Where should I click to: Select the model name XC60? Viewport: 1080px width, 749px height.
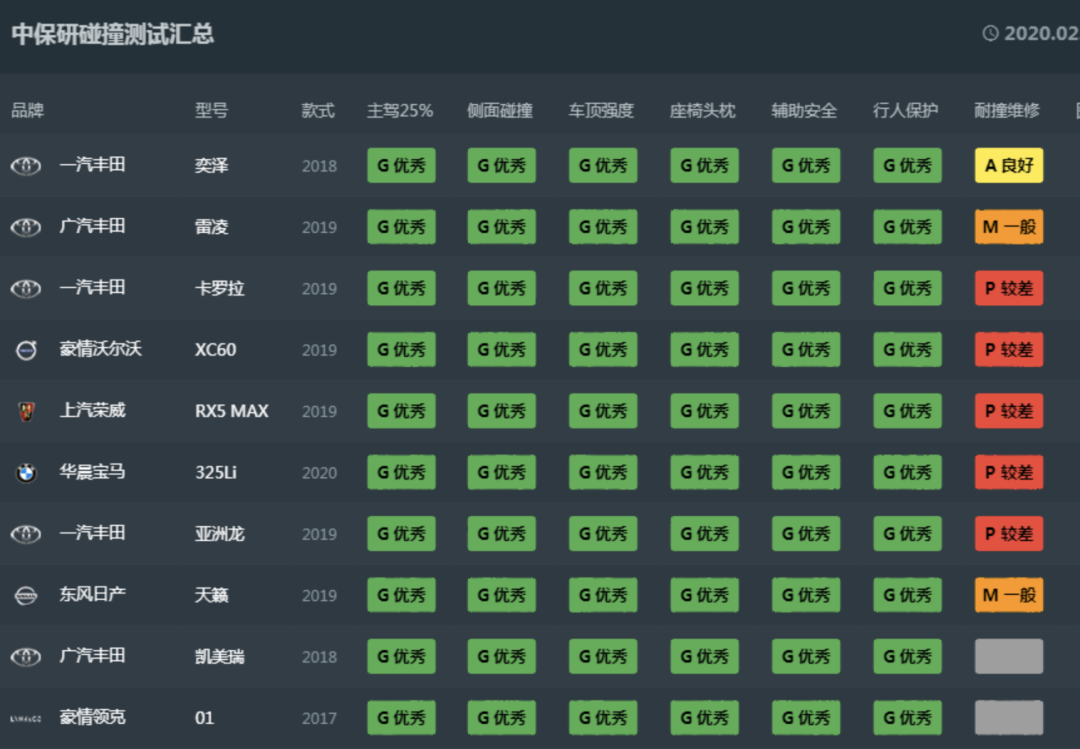coord(216,349)
